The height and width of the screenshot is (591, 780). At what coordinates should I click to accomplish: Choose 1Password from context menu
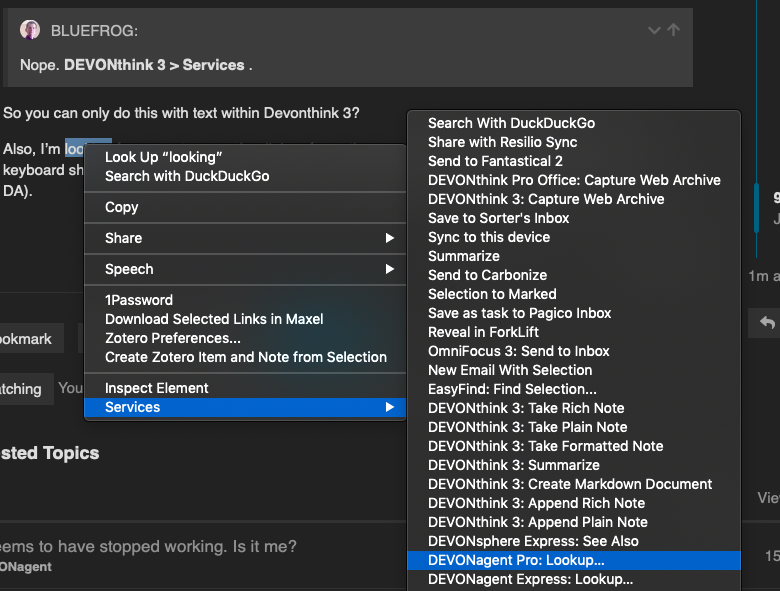pos(245,300)
